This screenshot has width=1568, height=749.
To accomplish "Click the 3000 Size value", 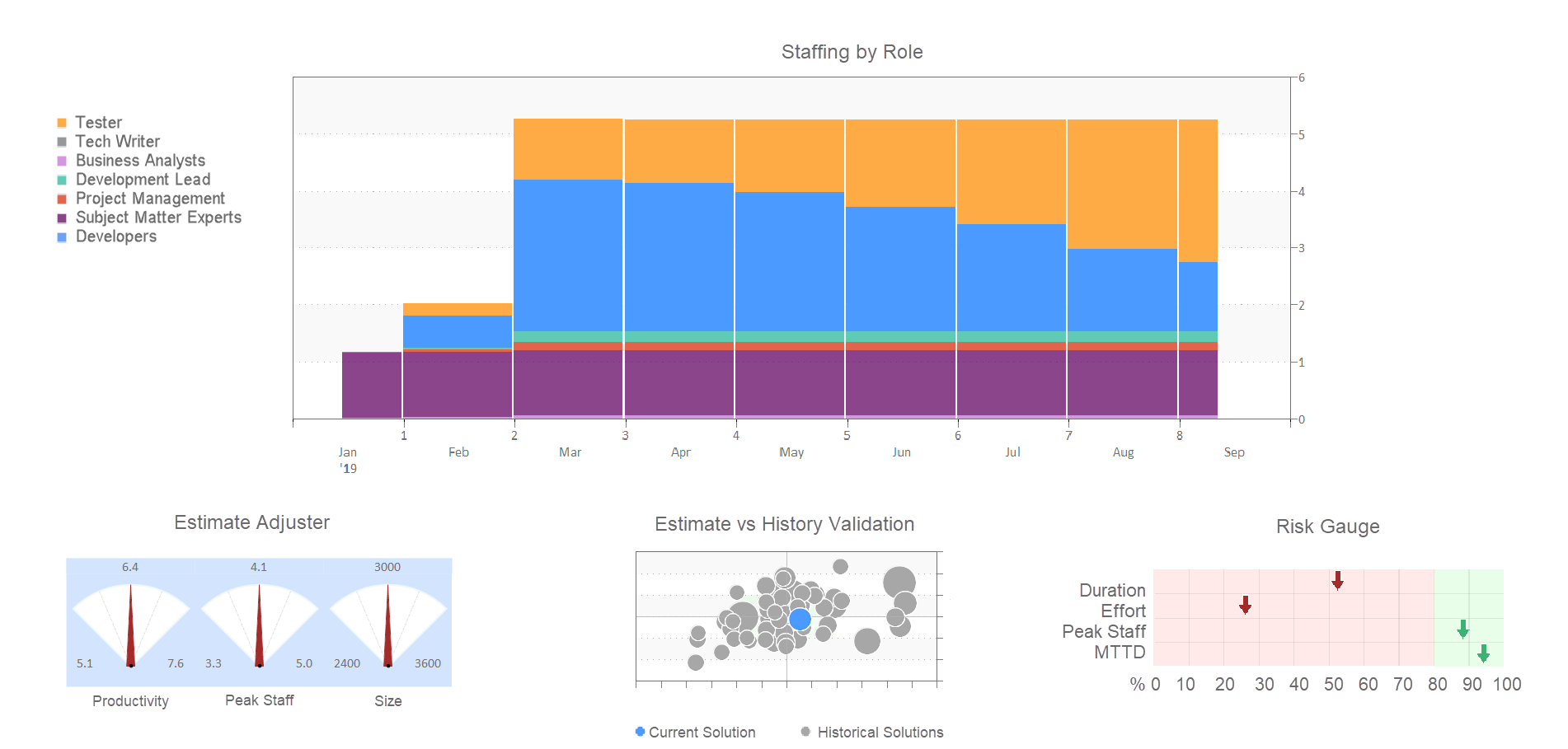I will click(x=387, y=567).
